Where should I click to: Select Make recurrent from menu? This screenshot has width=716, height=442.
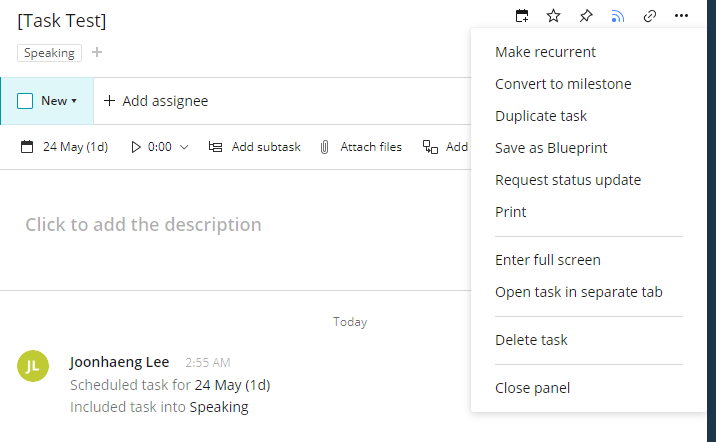click(545, 52)
